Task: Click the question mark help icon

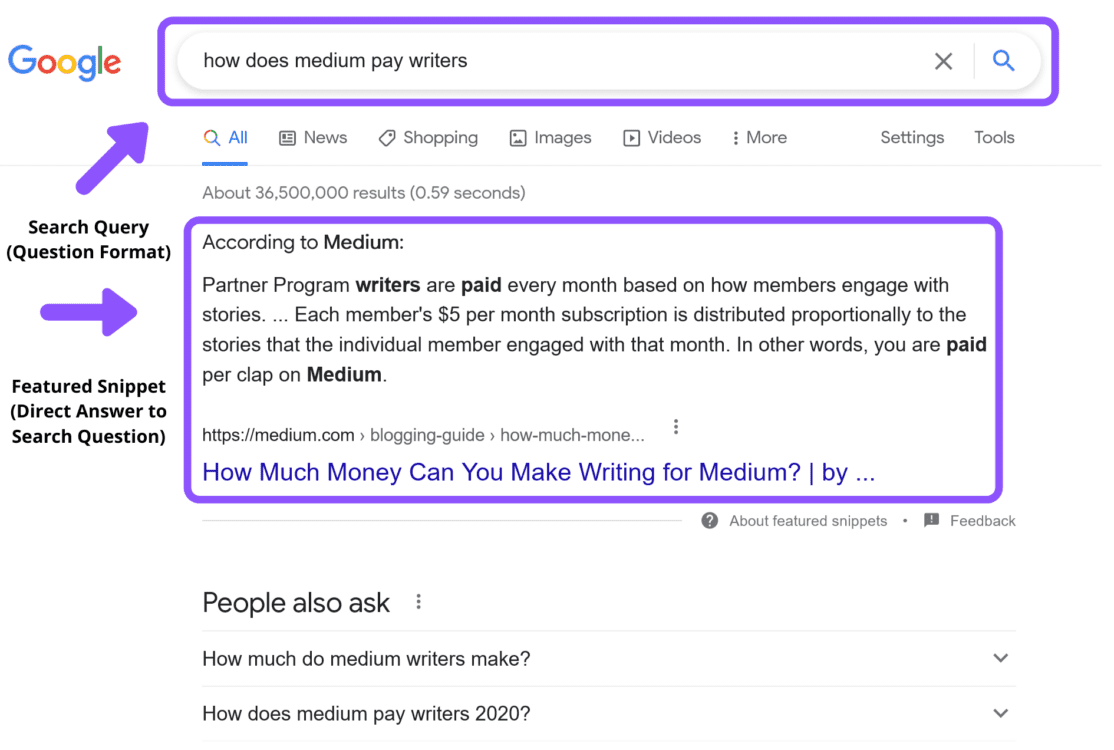Action: click(x=709, y=521)
